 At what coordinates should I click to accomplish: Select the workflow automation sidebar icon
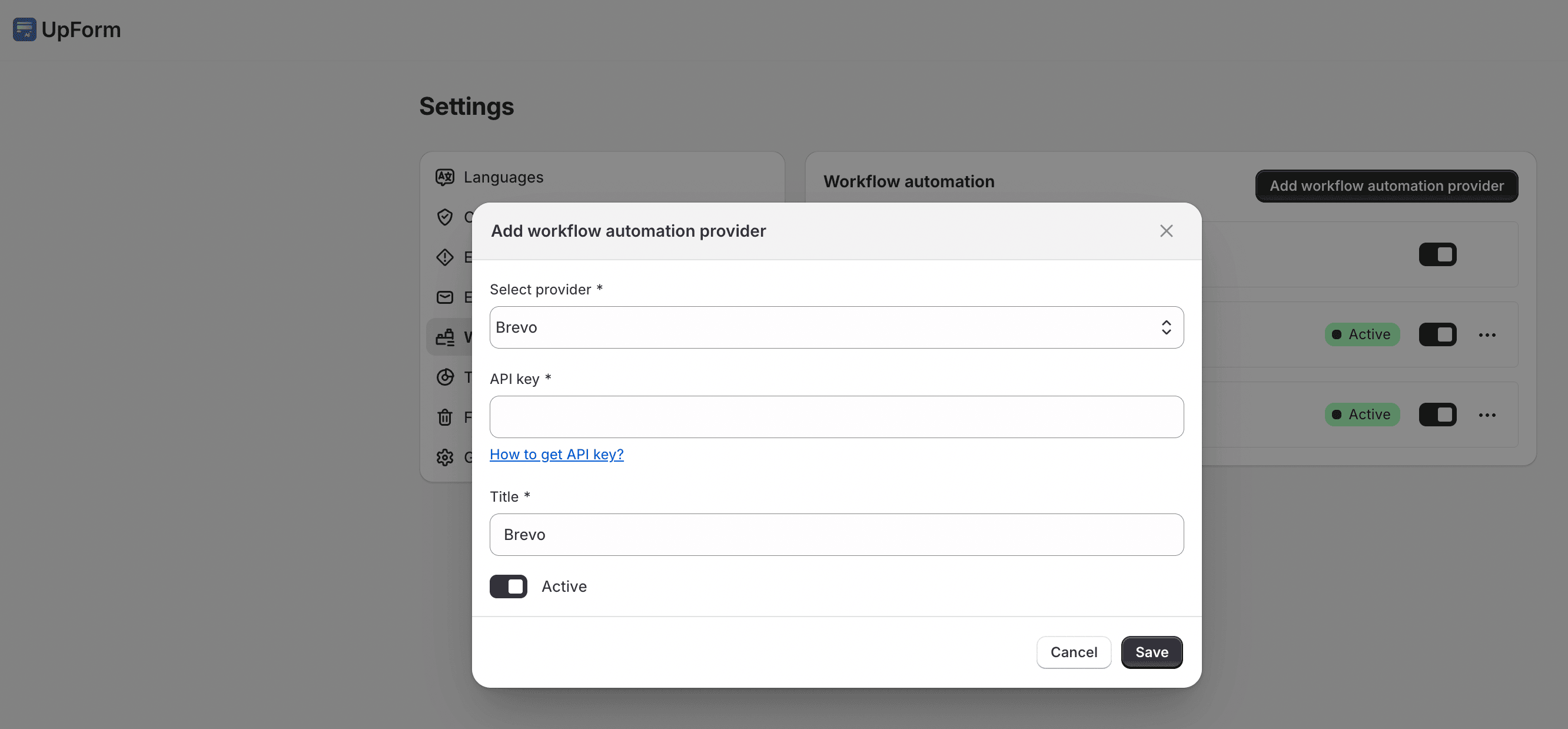click(x=445, y=337)
